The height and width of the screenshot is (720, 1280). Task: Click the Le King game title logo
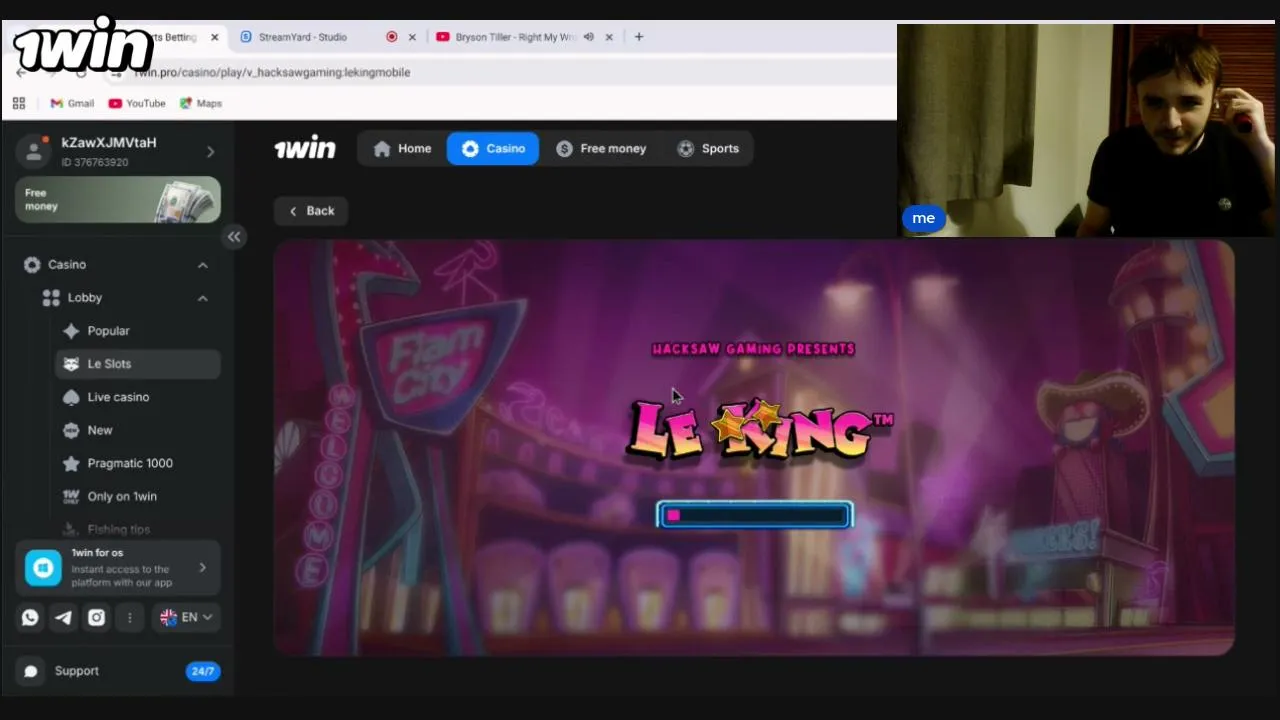(760, 430)
